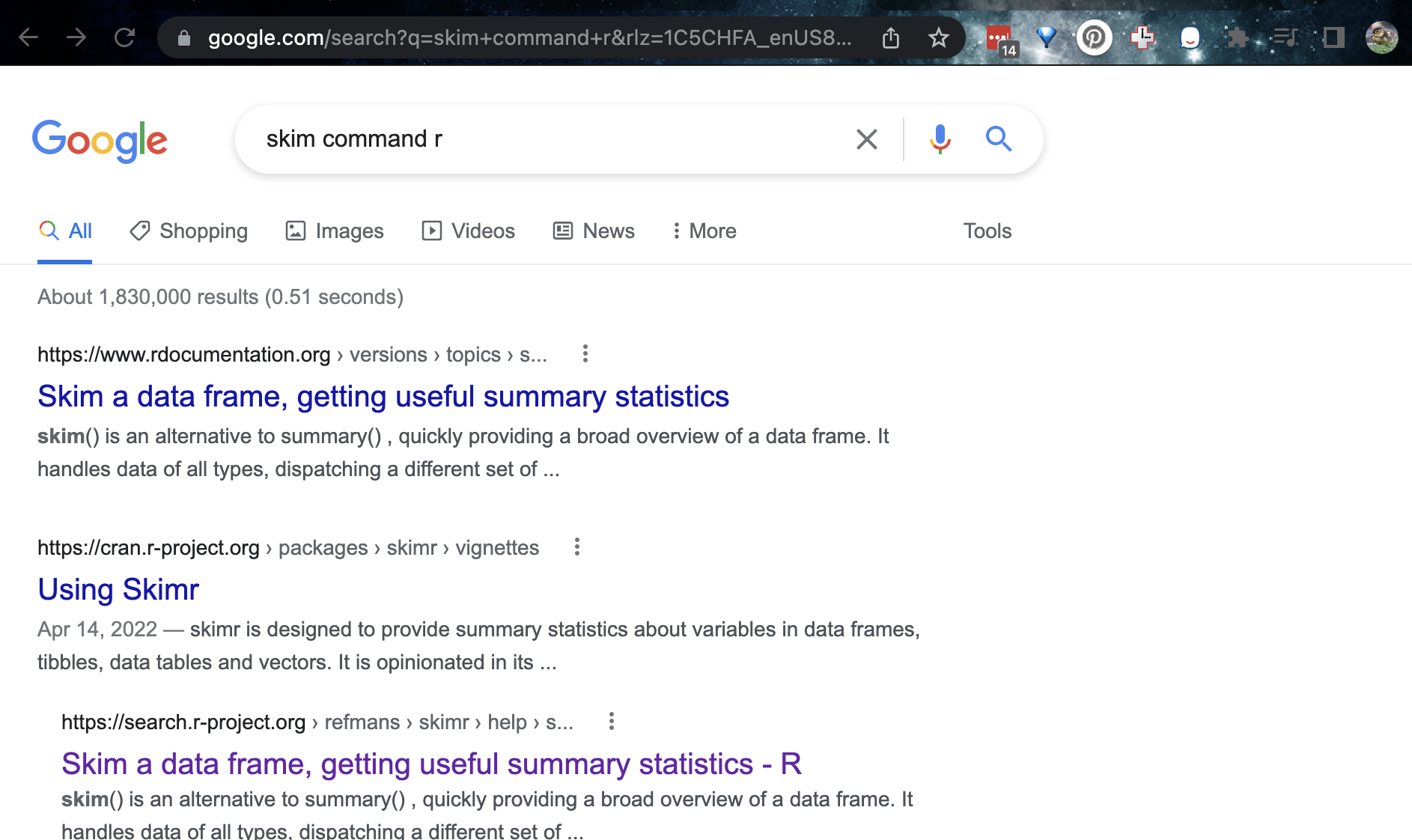Image resolution: width=1412 pixels, height=840 pixels.
Task: Click the magnifying glass search button
Action: 999,139
